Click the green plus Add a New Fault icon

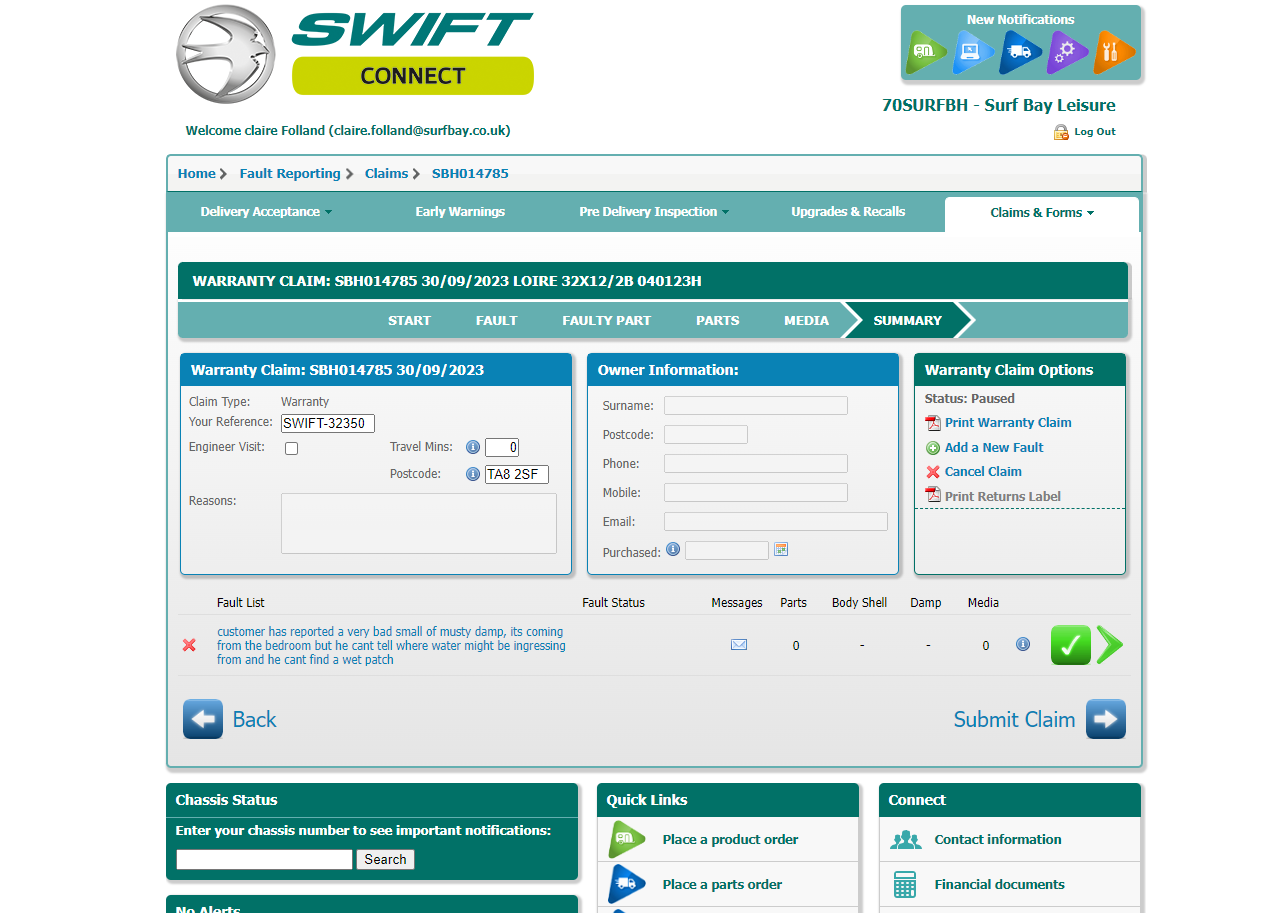[933, 448]
